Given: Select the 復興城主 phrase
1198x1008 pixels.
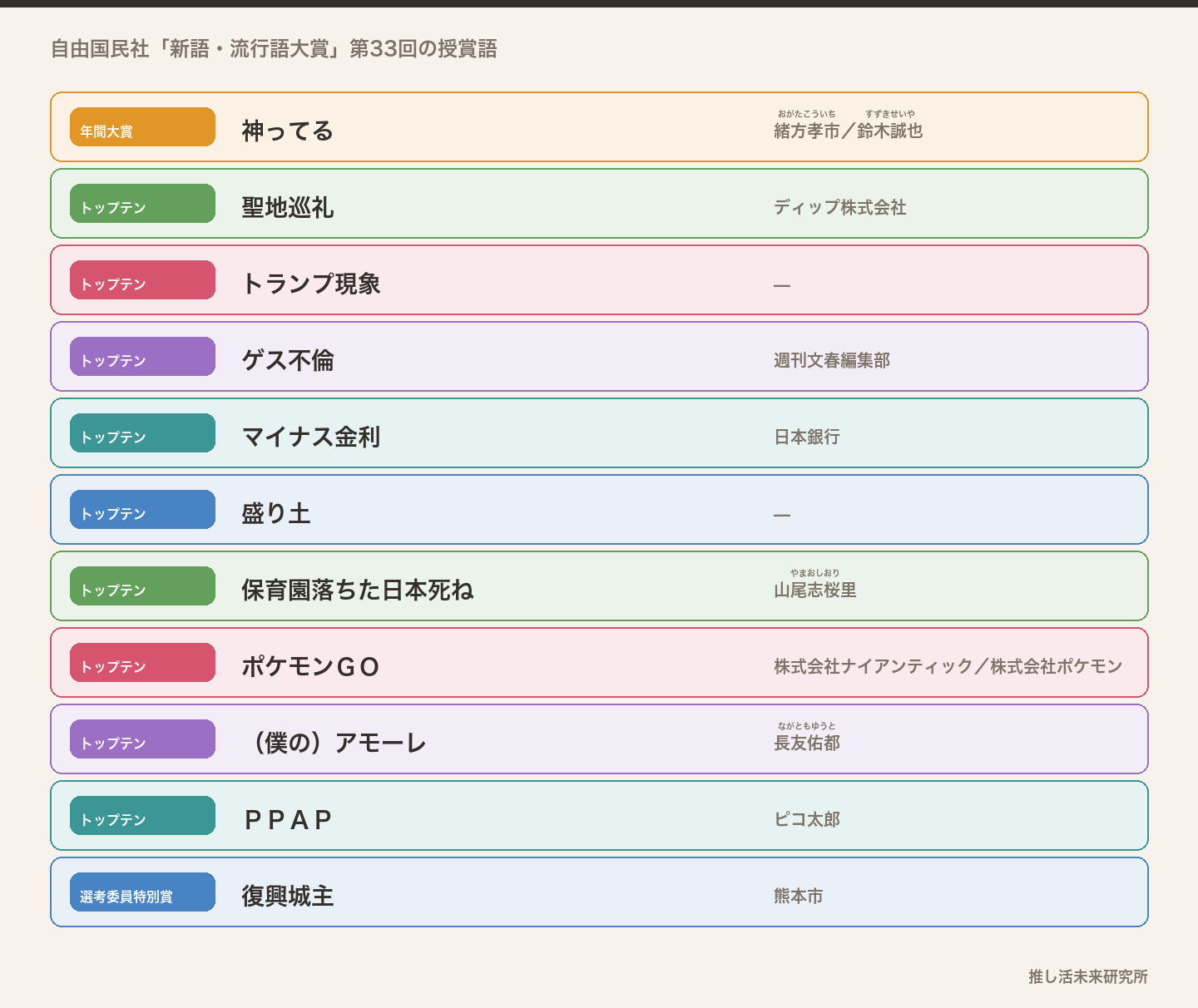Looking at the screenshot, I should 288,896.
